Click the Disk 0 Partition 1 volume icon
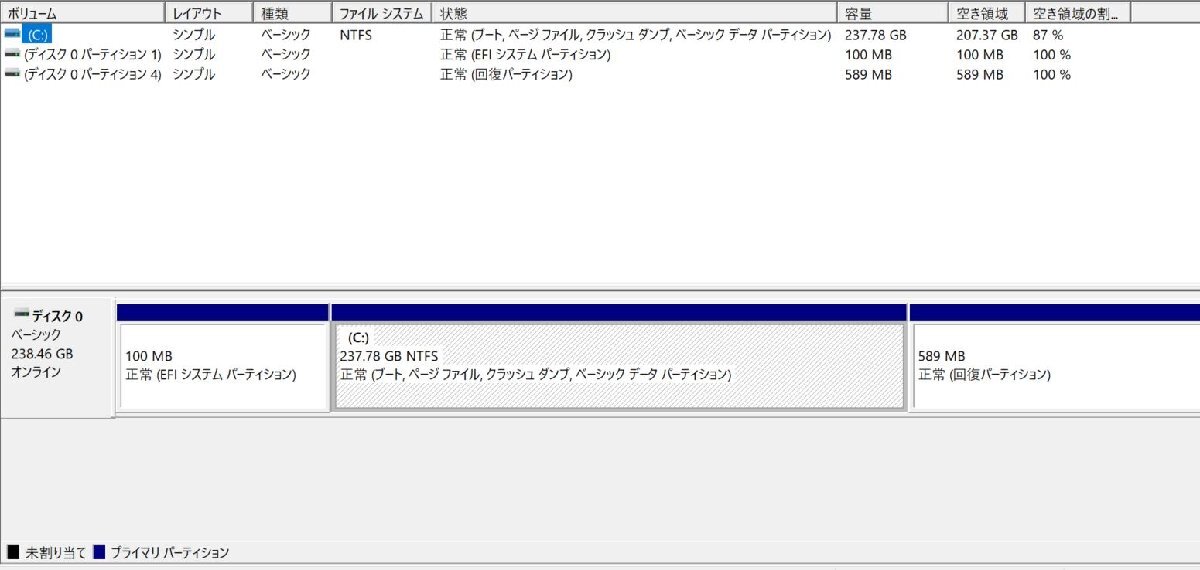 (12, 54)
